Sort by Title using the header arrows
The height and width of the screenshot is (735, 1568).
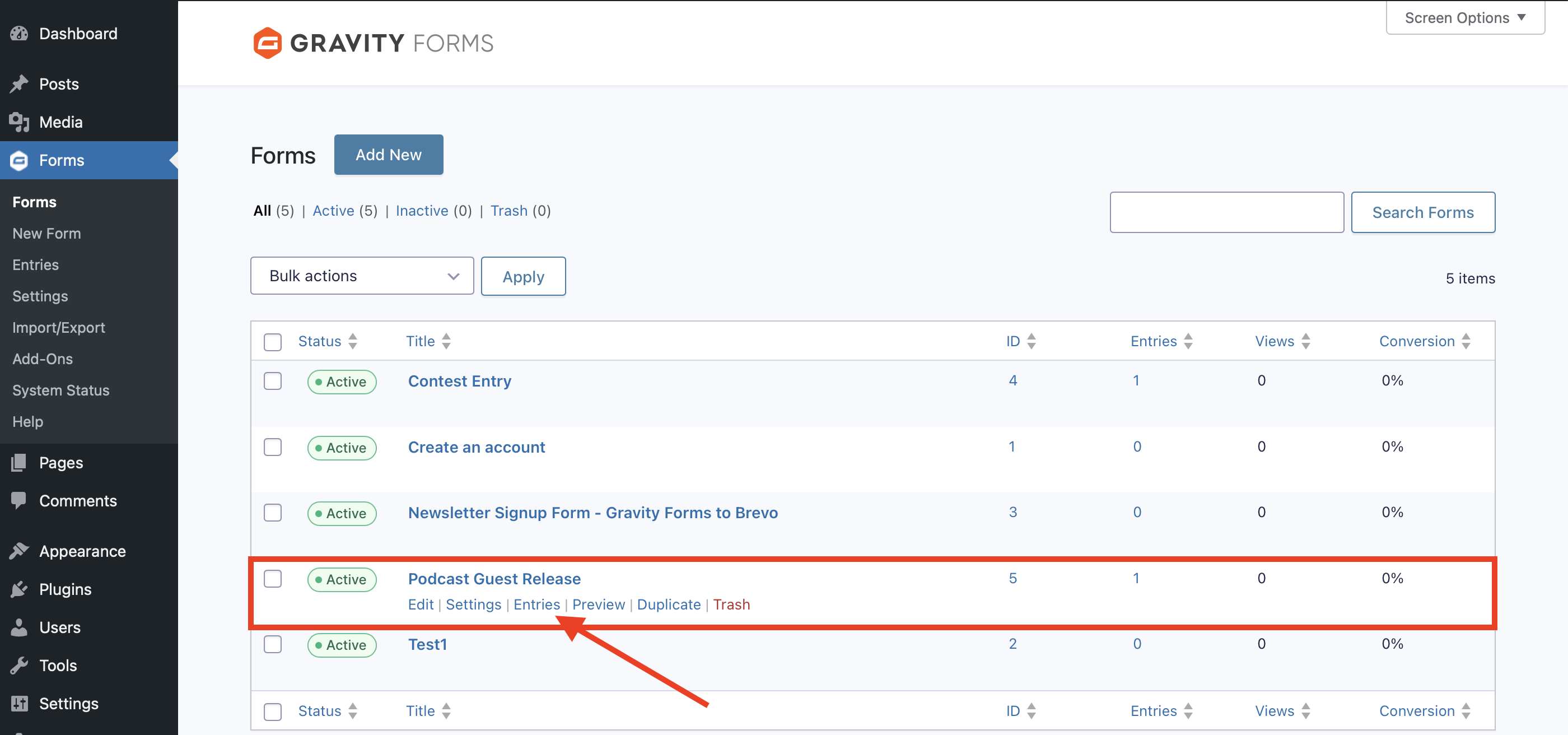(x=446, y=341)
